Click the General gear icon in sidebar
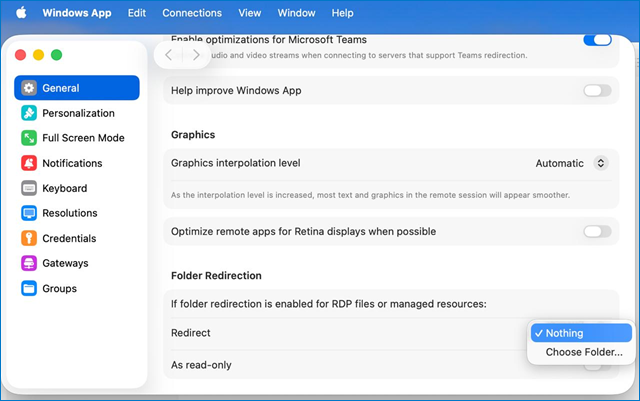The width and height of the screenshot is (640, 401). pyautogui.click(x=29, y=88)
